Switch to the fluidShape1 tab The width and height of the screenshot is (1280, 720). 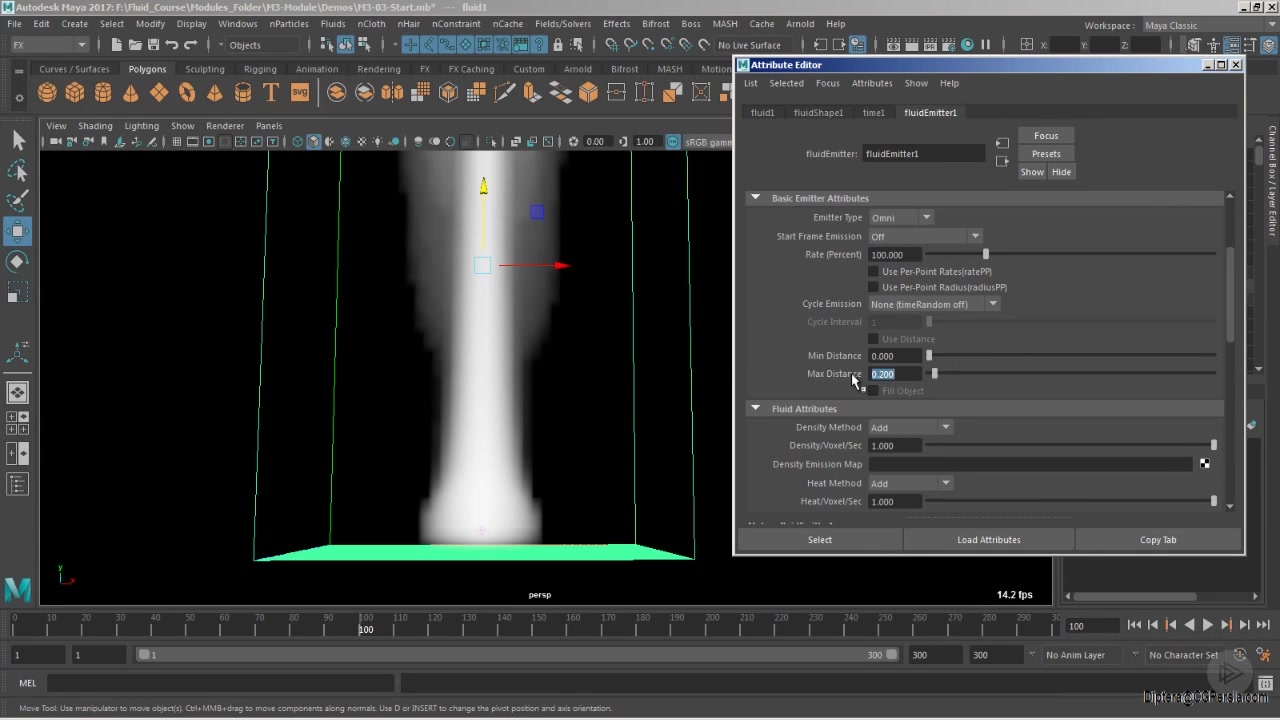(x=818, y=113)
